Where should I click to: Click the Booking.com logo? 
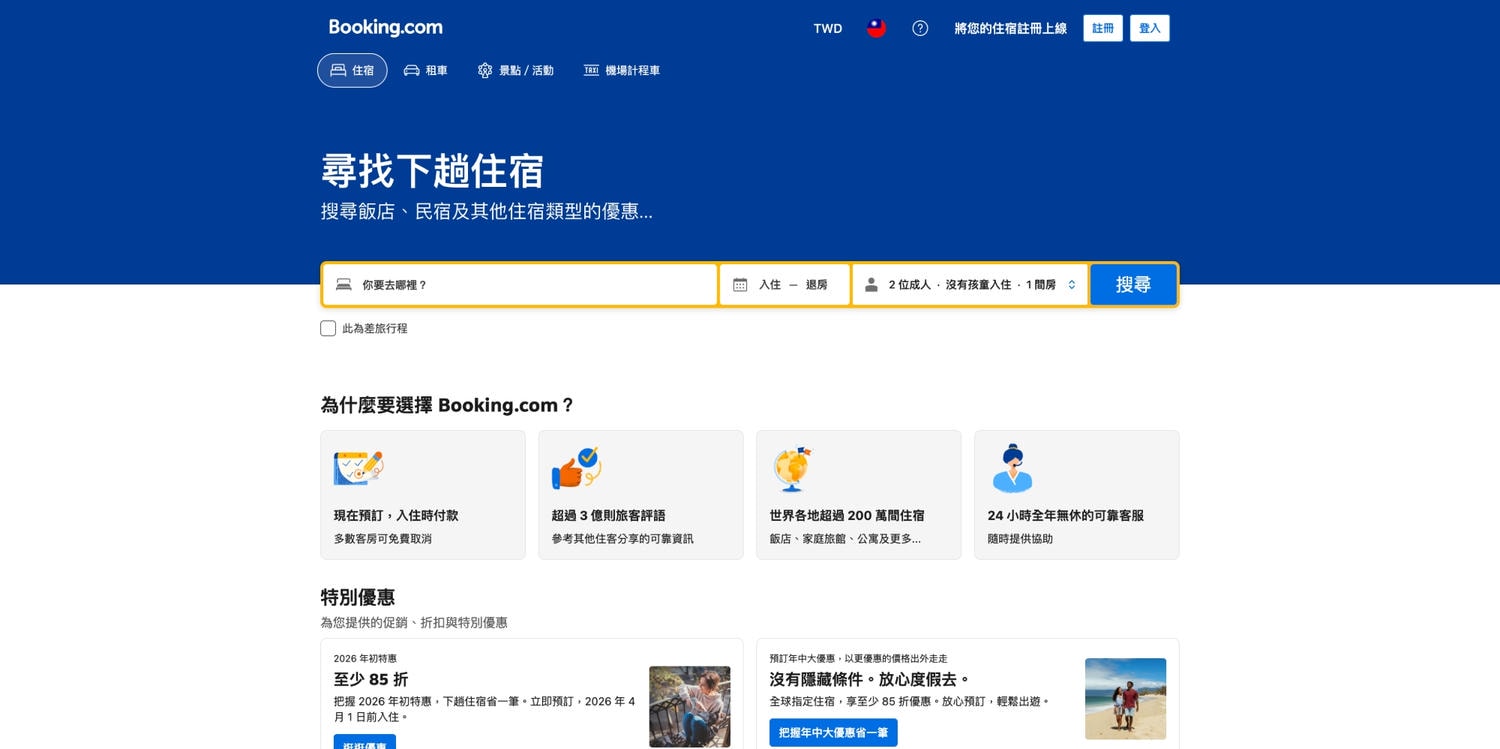coord(385,28)
